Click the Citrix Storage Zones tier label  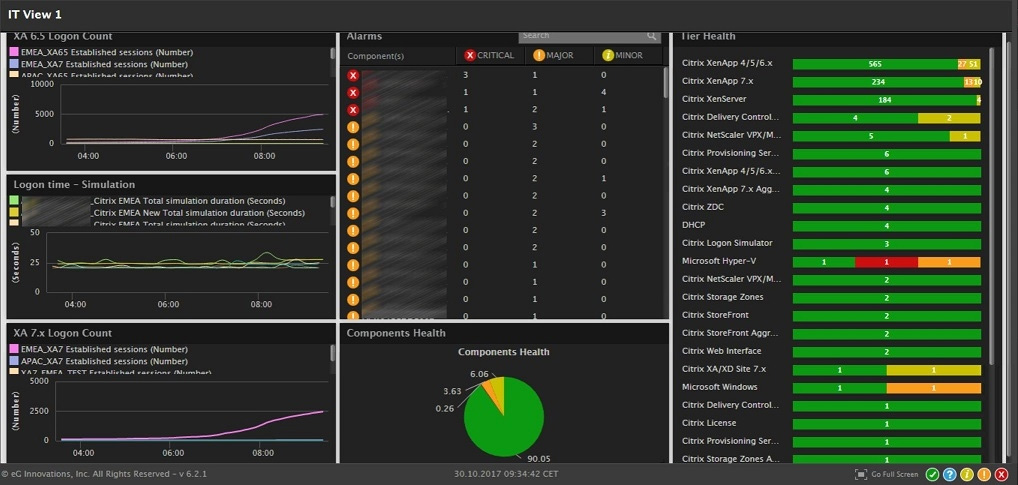[x=723, y=297]
